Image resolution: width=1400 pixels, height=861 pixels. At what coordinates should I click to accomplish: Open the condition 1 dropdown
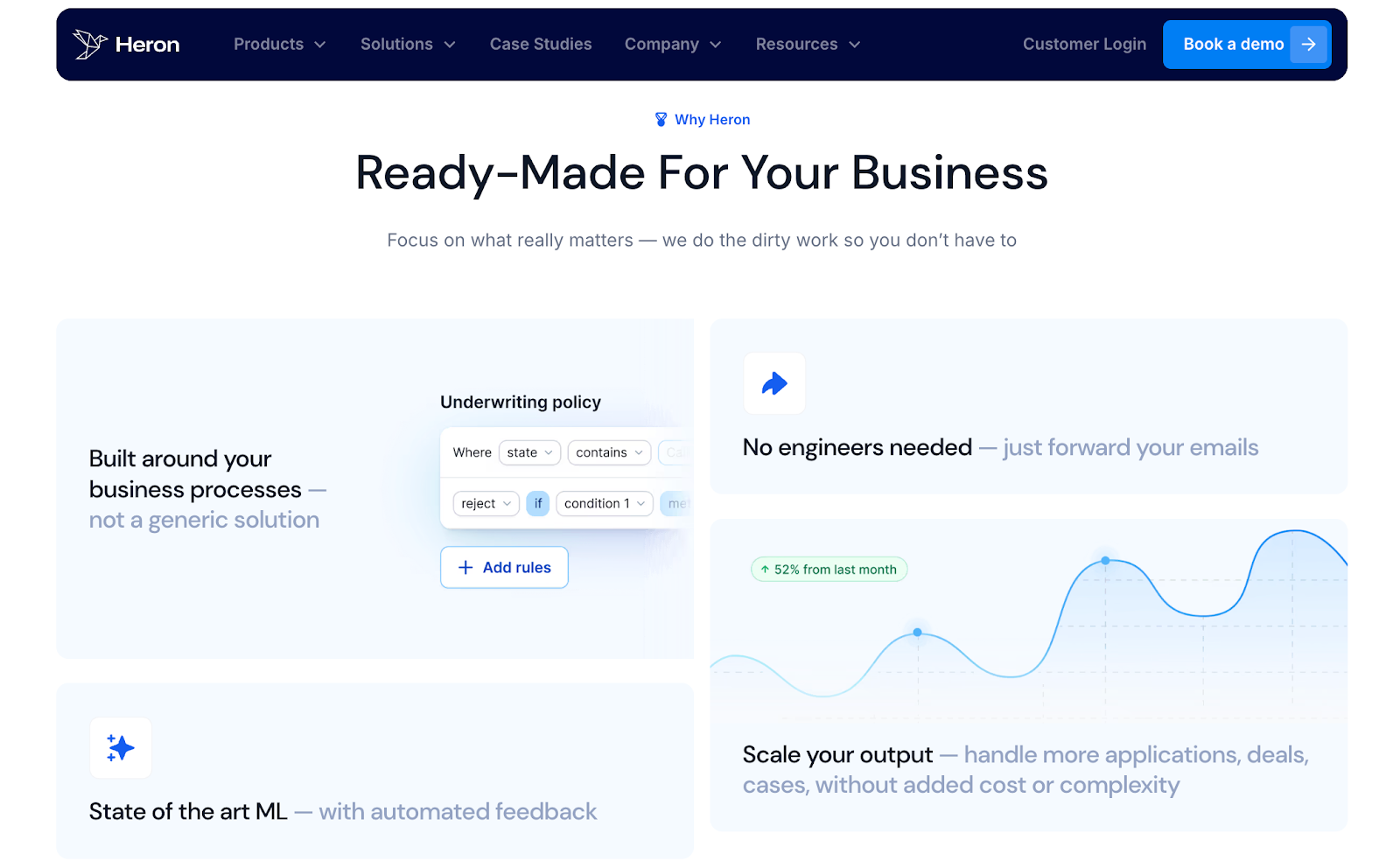pyautogui.click(x=605, y=503)
